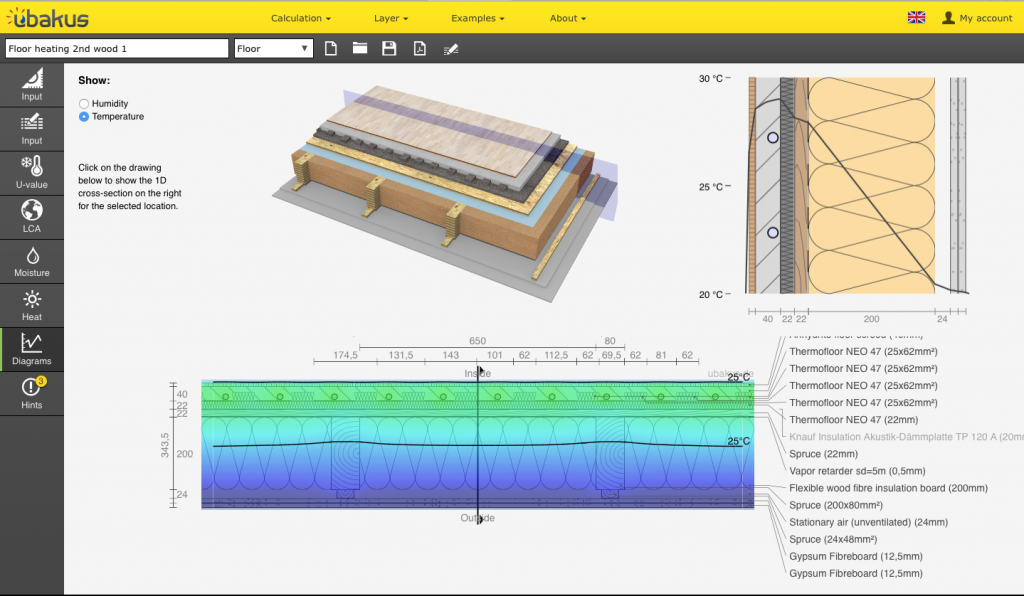The image size is (1024, 596).
Task: Open the About menu
Action: pos(567,18)
